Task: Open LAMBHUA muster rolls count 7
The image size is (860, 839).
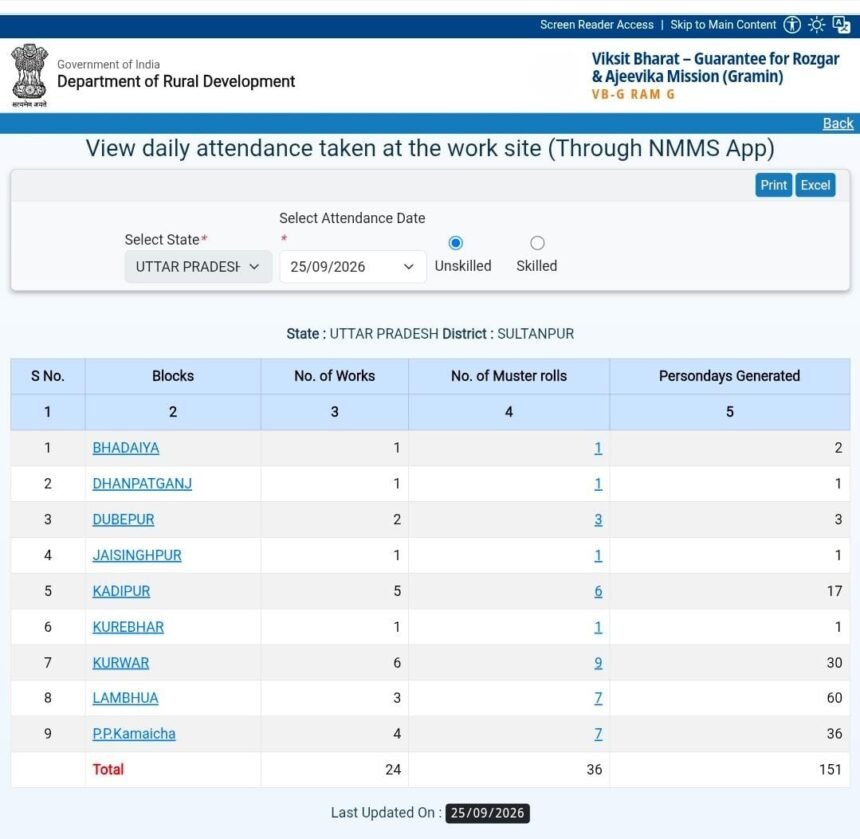Action: pos(598,698)
